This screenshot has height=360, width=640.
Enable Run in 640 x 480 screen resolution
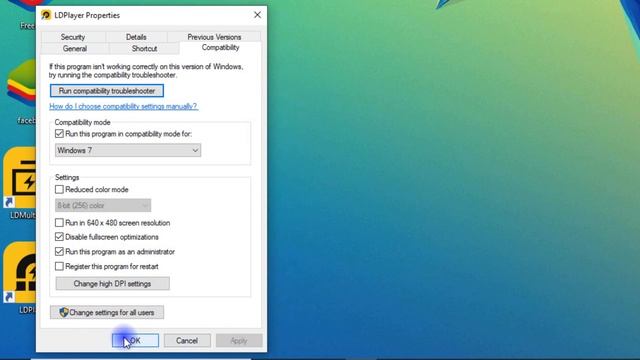coord(59,223)
